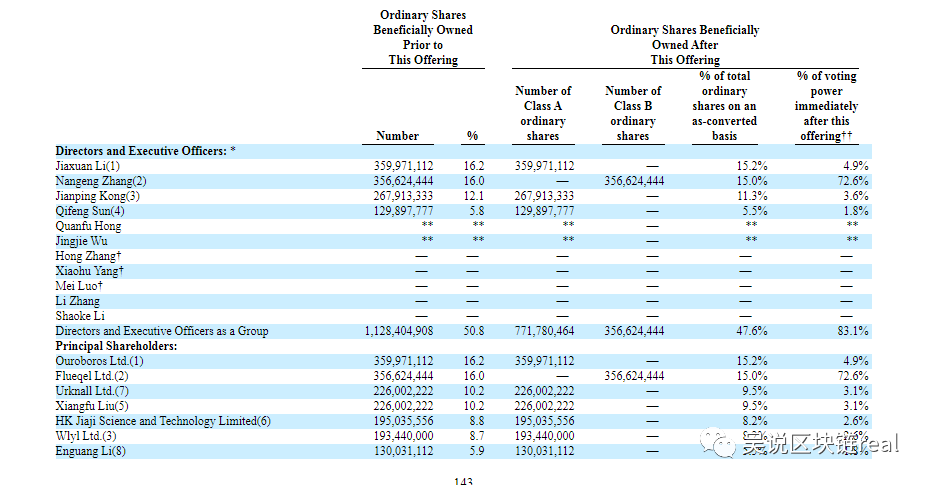Select the name Xiaohu Yang†
The height and width of the screenshot is (485, 930).
(90, 271)
